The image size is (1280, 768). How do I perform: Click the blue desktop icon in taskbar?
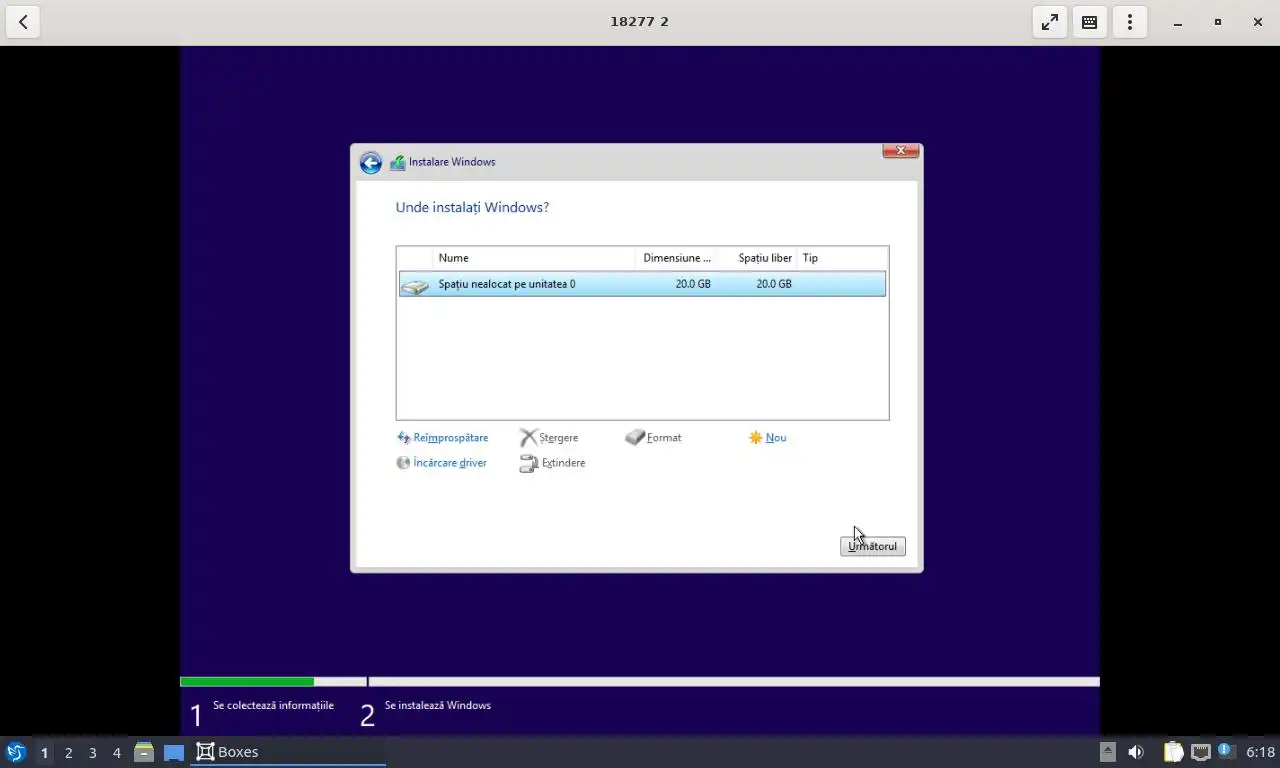pos(174,752)
